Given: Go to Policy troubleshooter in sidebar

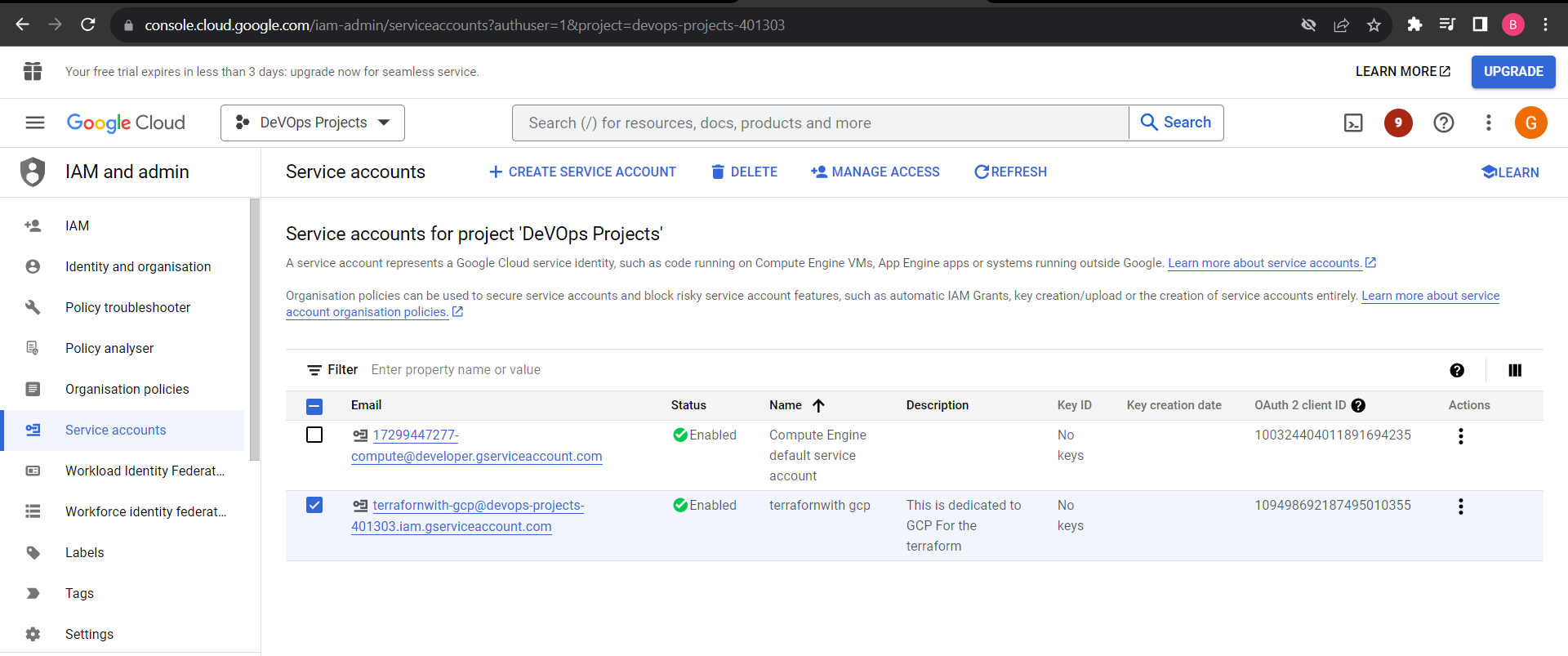Looking at the screenshot, I should [x=127, y=307].
